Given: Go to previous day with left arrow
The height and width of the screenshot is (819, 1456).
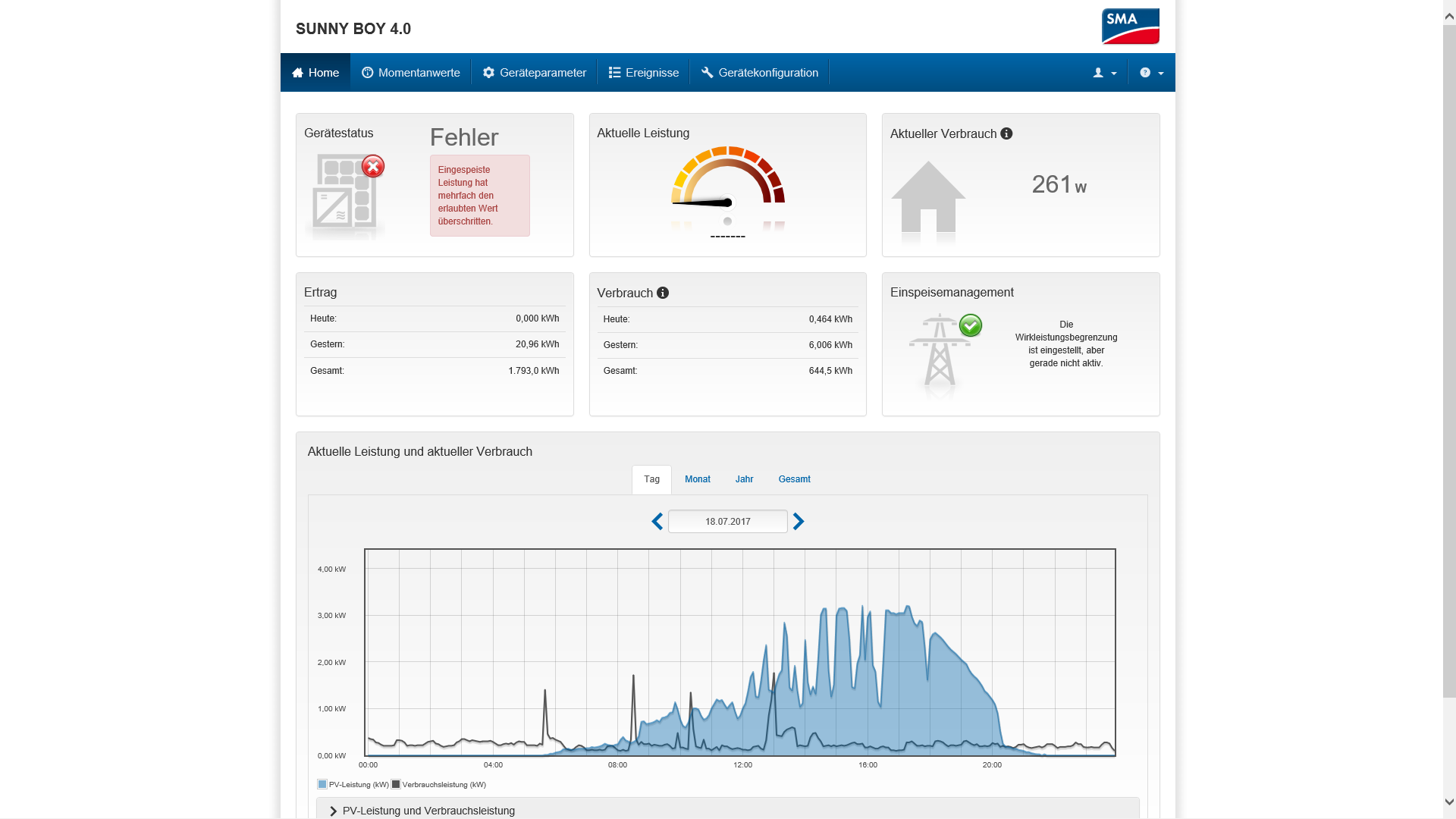Looking at the screenshot, I should click(657, 522).
